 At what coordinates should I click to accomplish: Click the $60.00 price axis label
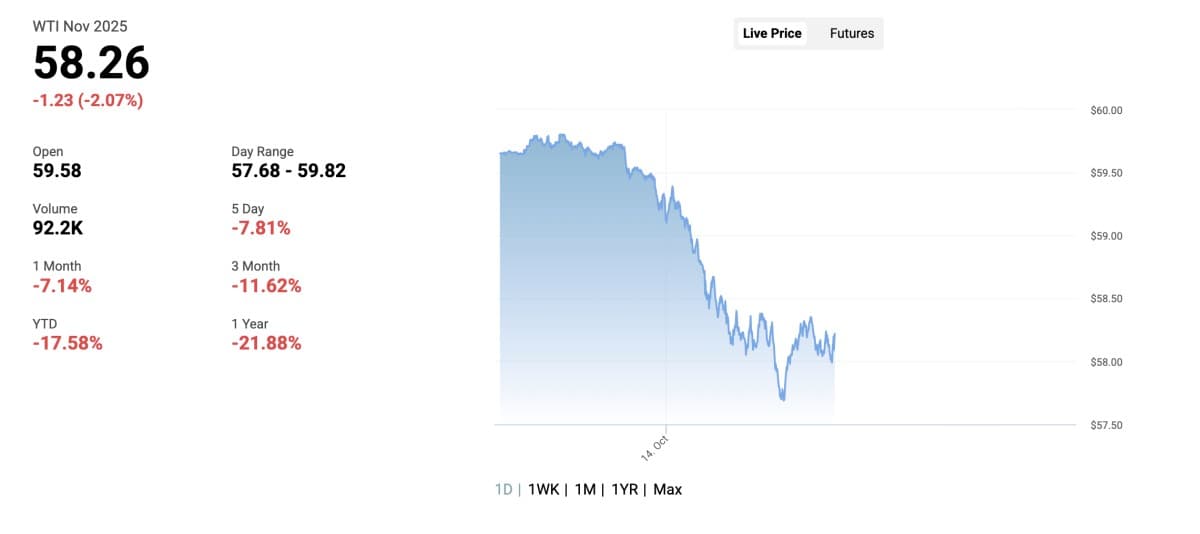tap(1107, 110)
